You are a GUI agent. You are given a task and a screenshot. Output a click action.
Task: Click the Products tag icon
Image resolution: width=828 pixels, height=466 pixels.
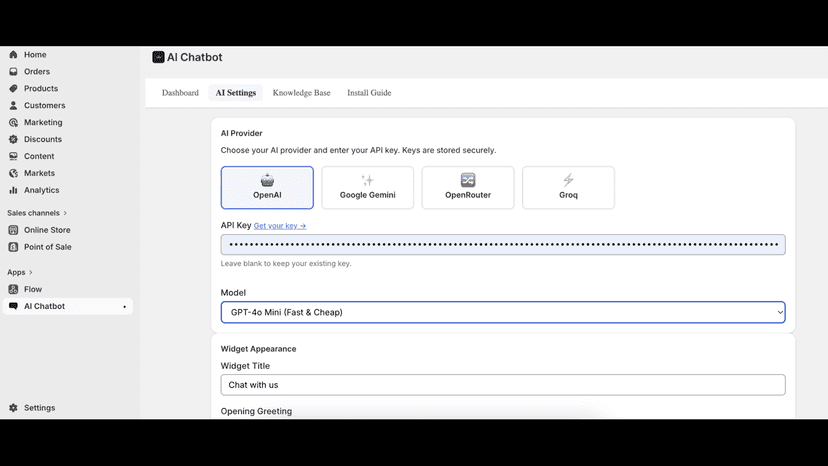(13, 88)
